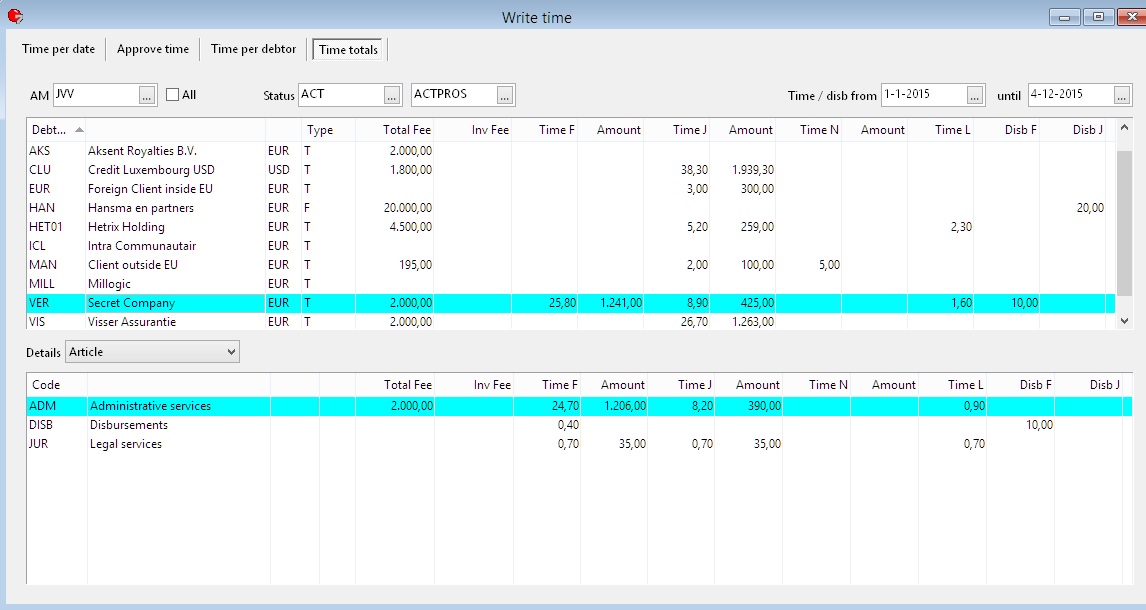Open the Details dropdown showing Article

[232, 351]
